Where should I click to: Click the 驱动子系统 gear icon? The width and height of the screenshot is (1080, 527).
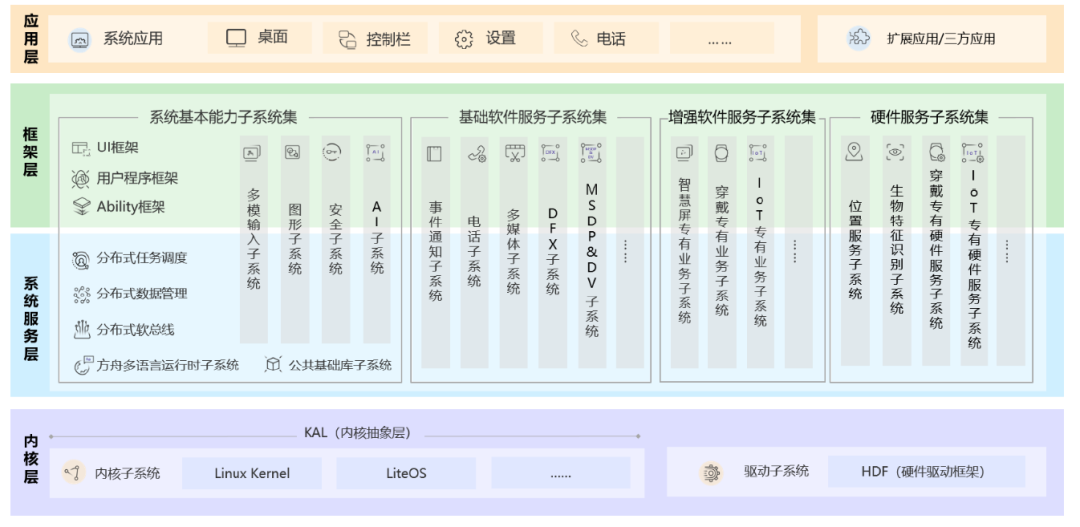point(711,472)
